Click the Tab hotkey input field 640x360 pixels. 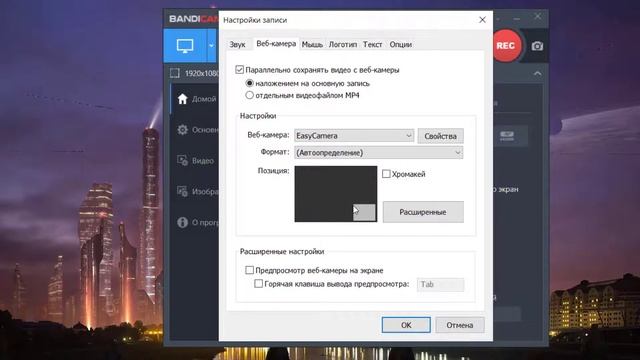click(440, 284)
